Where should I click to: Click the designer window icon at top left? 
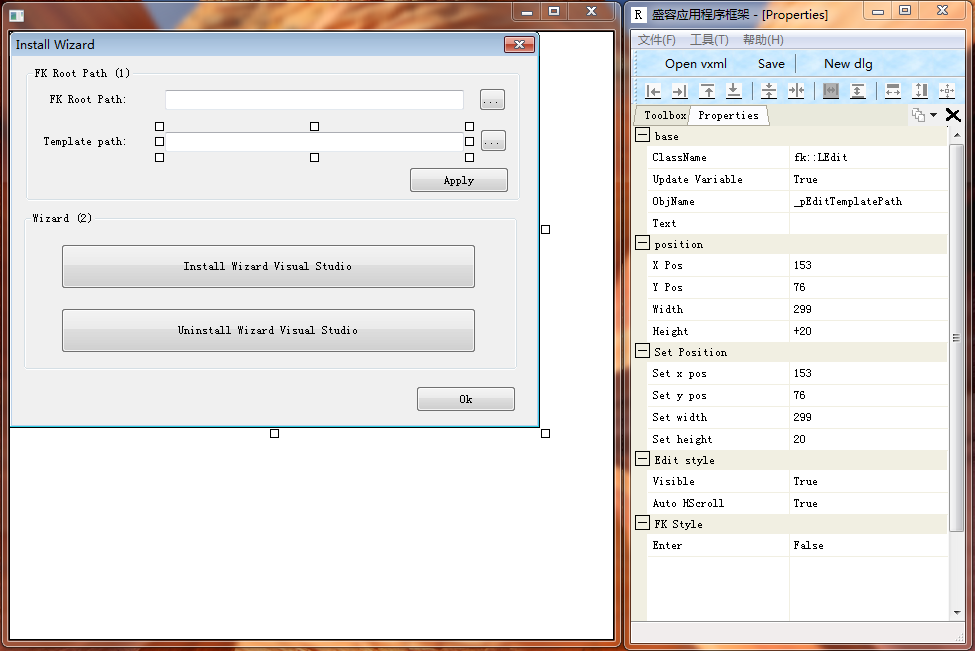point(17,15)
